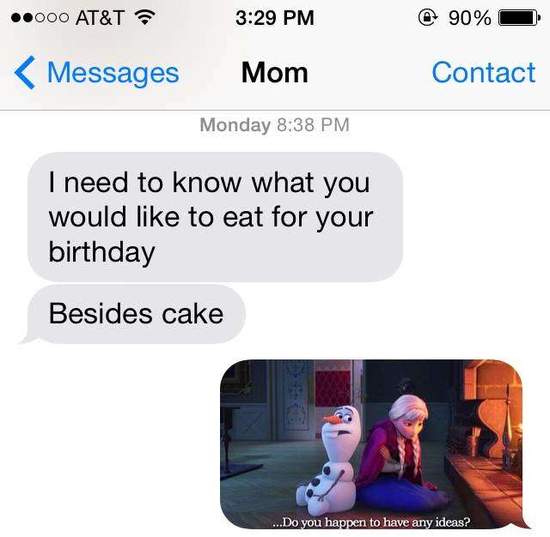
Task: Tap the 3:29 PM clock
Action: point(275,18)
